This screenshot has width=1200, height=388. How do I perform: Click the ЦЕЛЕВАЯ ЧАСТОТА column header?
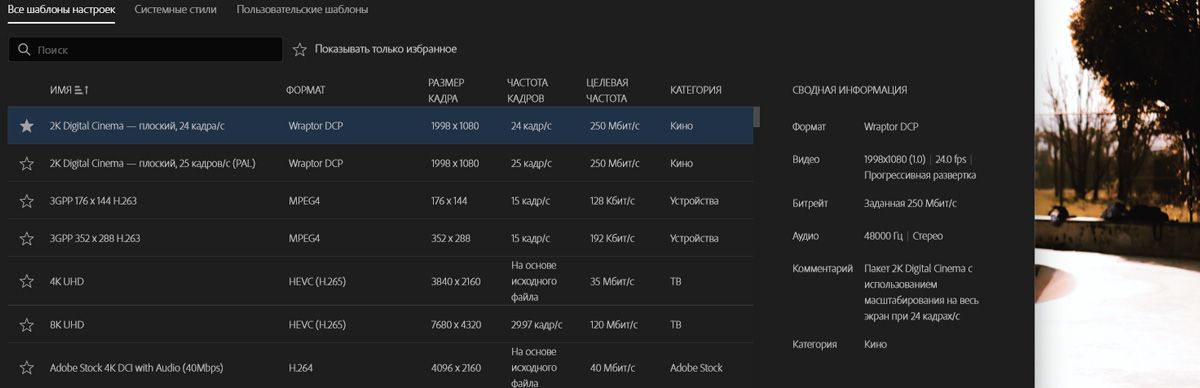(x=607, y=90)
